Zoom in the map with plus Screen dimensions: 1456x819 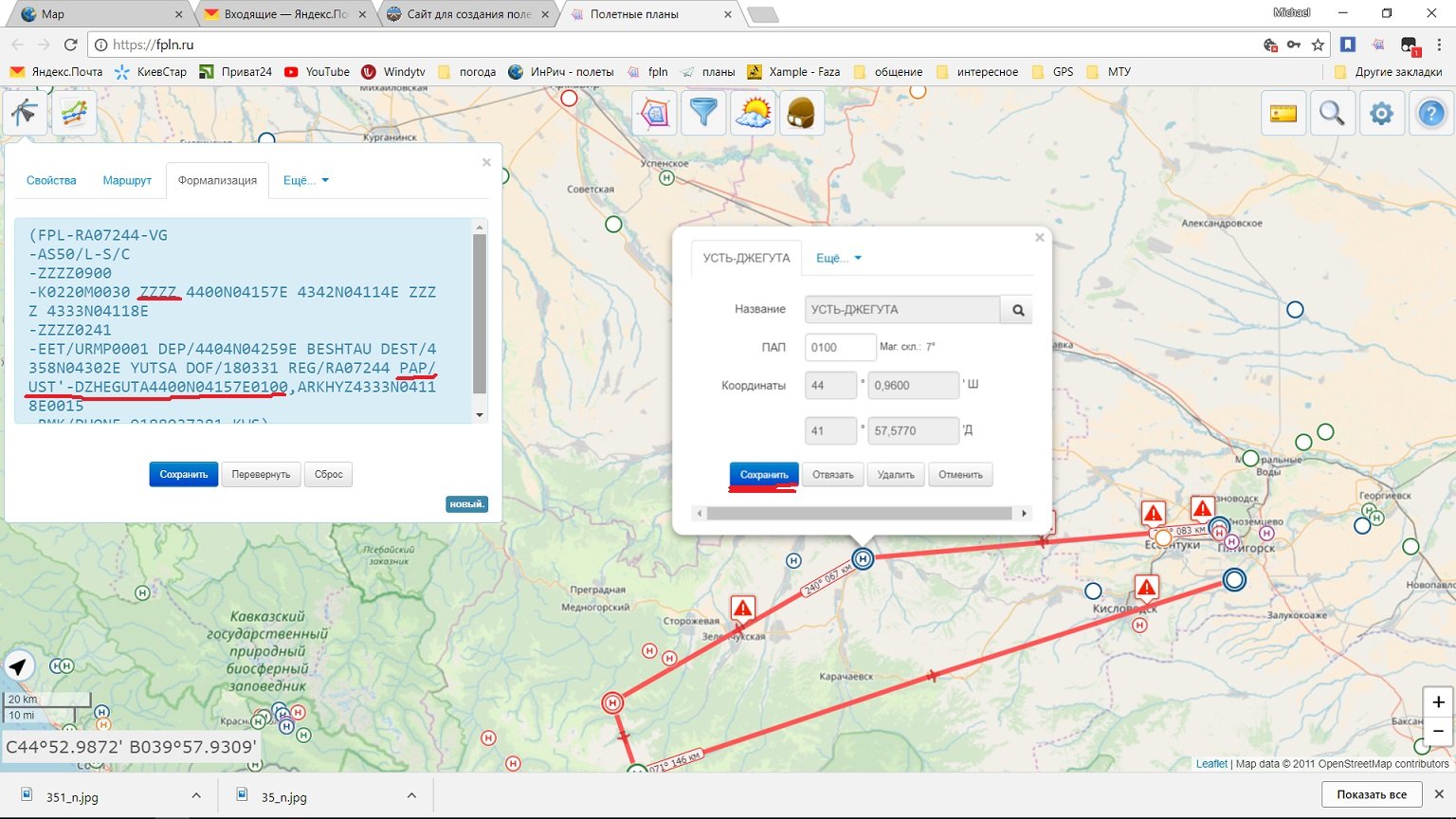[1438, 702]
